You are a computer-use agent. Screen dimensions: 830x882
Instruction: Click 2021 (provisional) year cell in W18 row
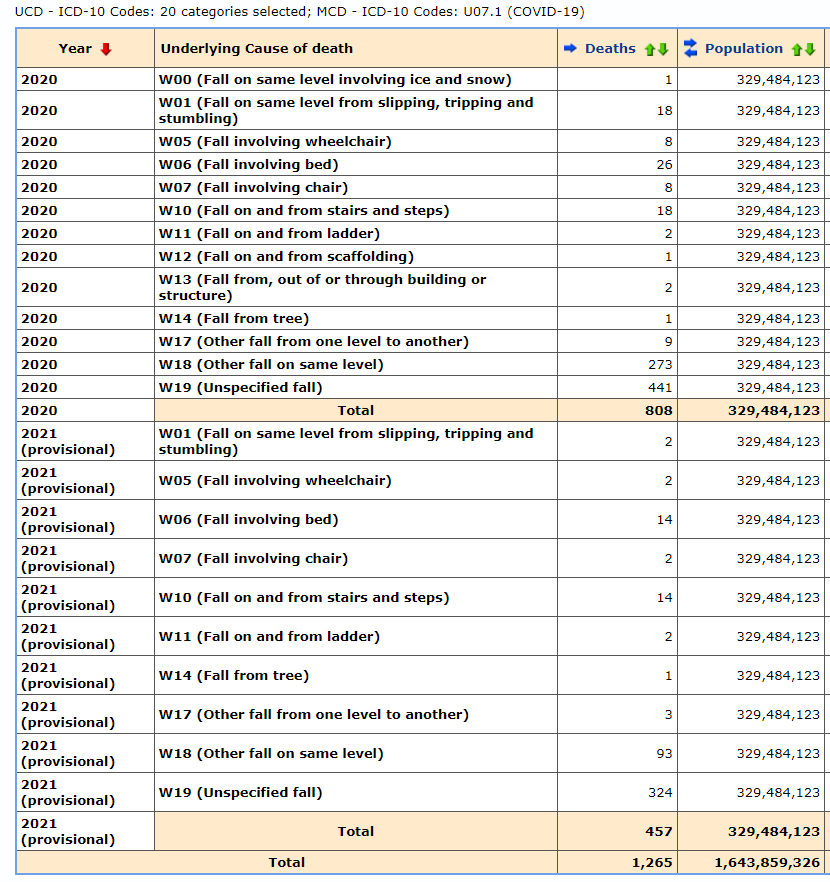point(68,753)
